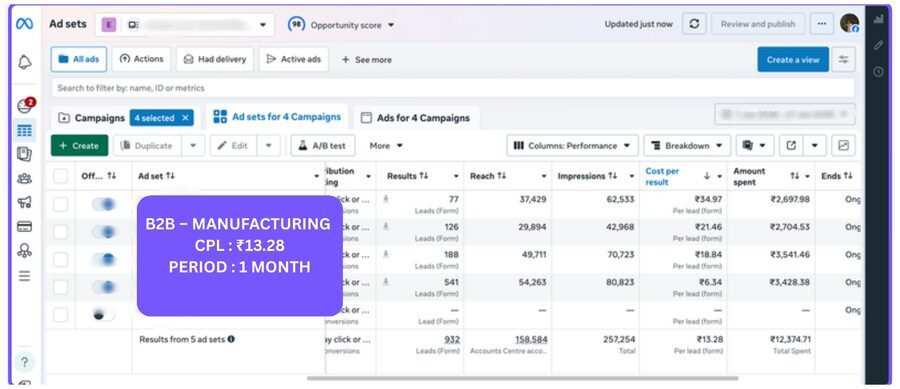Open advertising settings megaphone icon

point(25,202)
